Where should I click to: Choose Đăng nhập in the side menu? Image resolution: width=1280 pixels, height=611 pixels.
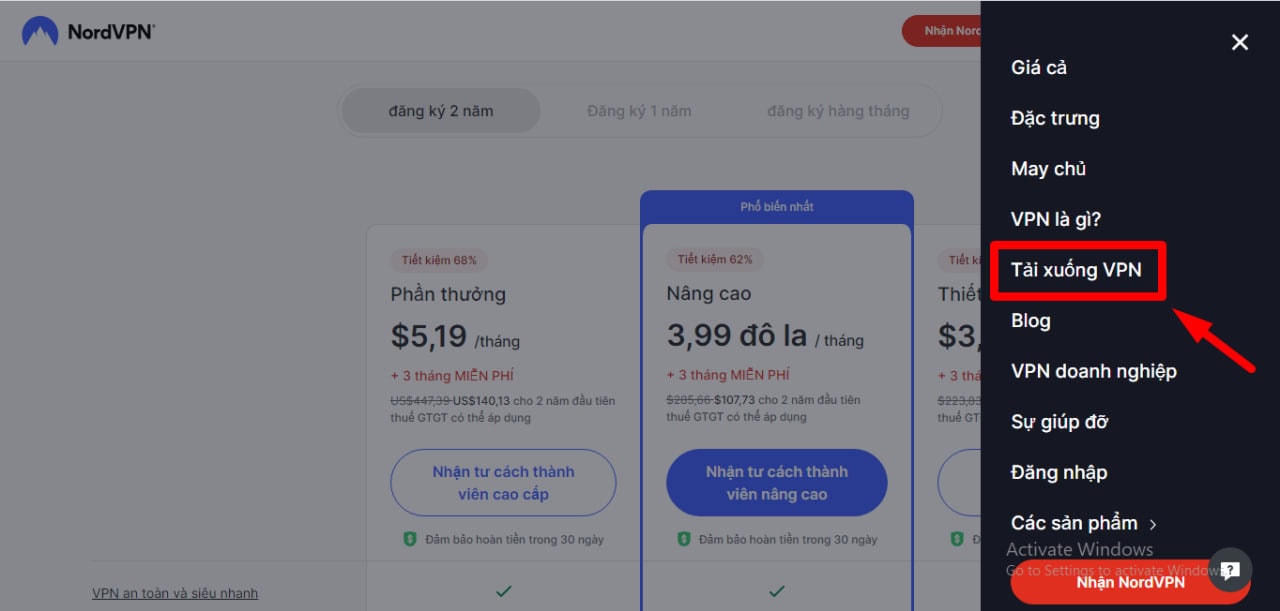pos(1059,472)
